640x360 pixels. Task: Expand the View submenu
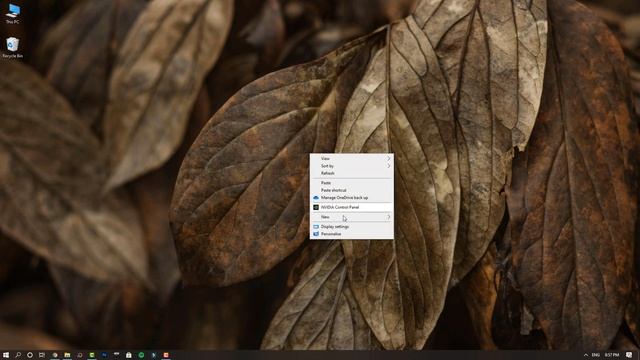[x=352, y=158]
